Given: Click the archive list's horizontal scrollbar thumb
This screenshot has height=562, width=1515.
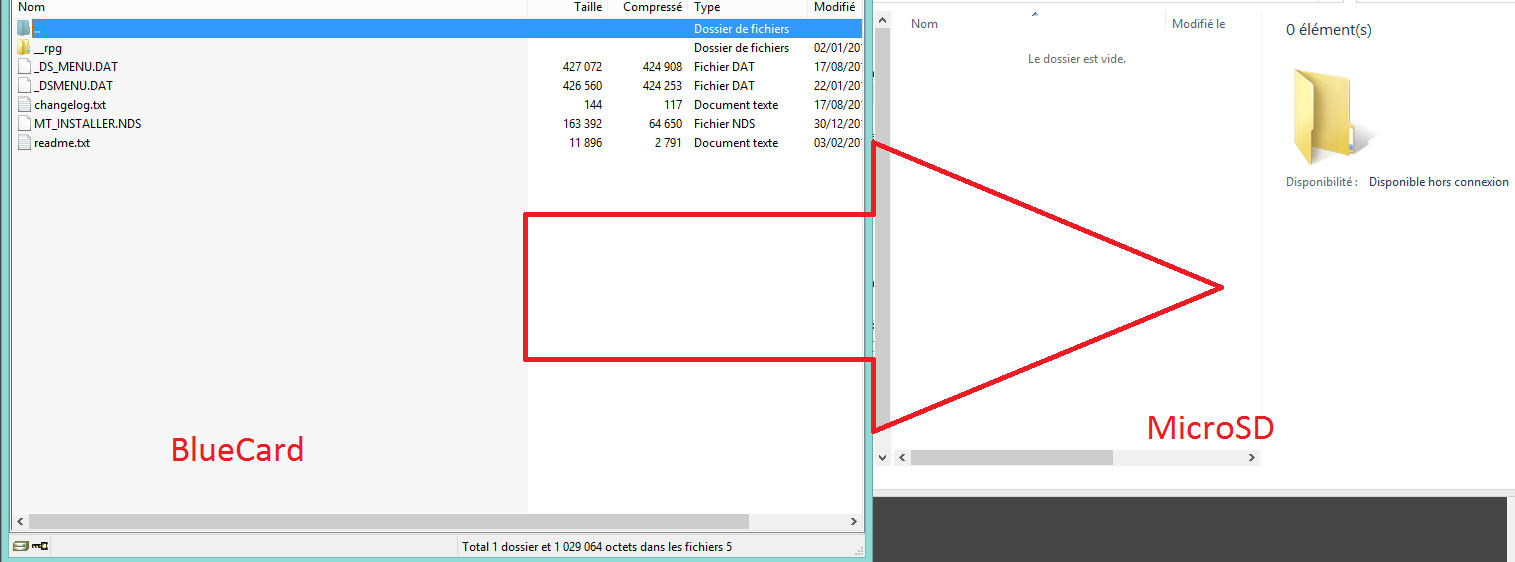Looking at the screenshot, I should [x=388, y=522].
